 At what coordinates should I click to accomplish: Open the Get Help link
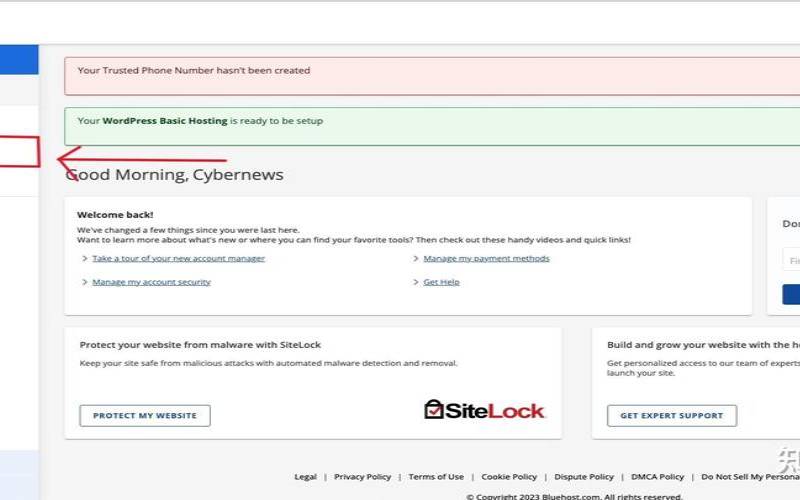click(x=441, y=282)
